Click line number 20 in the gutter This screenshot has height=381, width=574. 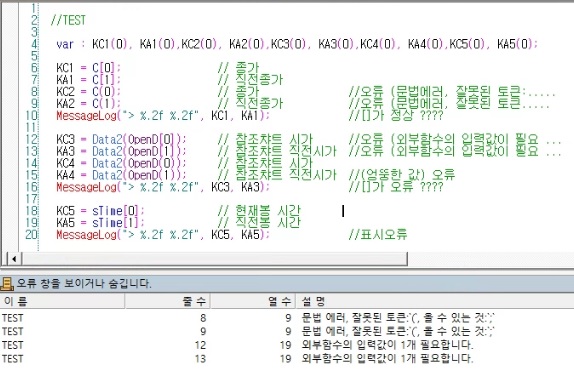pyautogui.click(x=31, y=234)
